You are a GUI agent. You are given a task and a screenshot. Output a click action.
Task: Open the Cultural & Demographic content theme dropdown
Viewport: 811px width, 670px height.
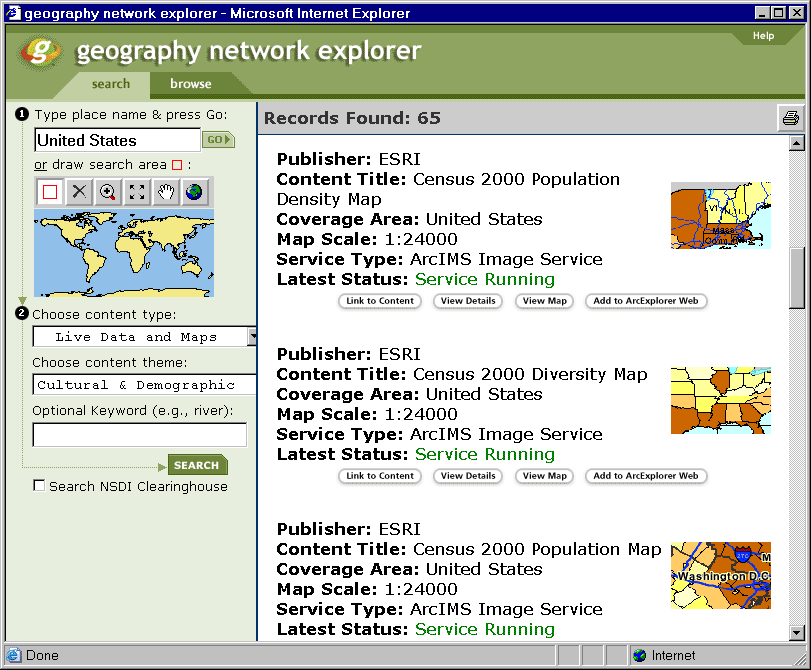point(139,384)
